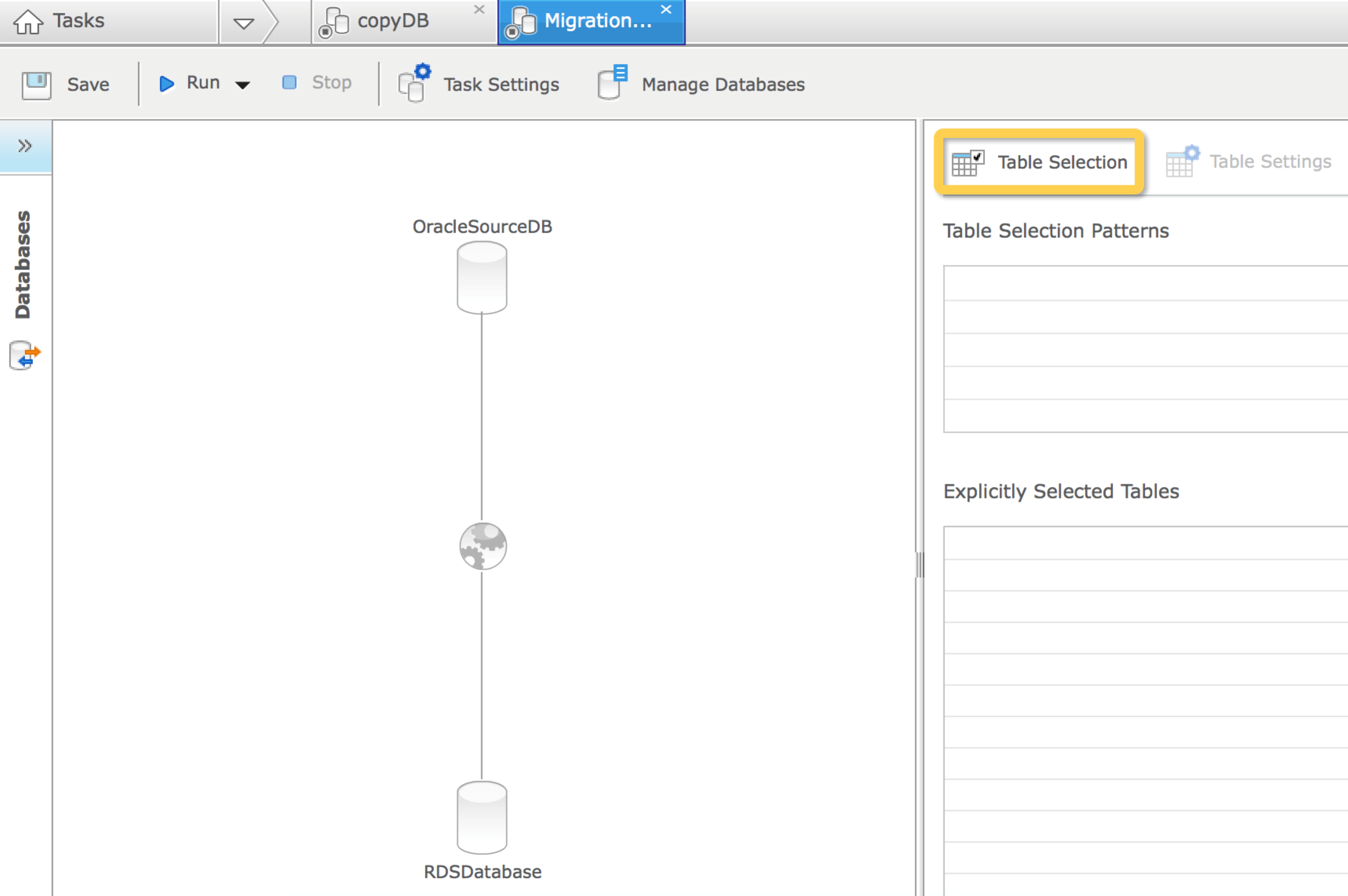Click first row of Table Selection Patterns
Screen dimensions: 1348x896
click(1146, 283)
